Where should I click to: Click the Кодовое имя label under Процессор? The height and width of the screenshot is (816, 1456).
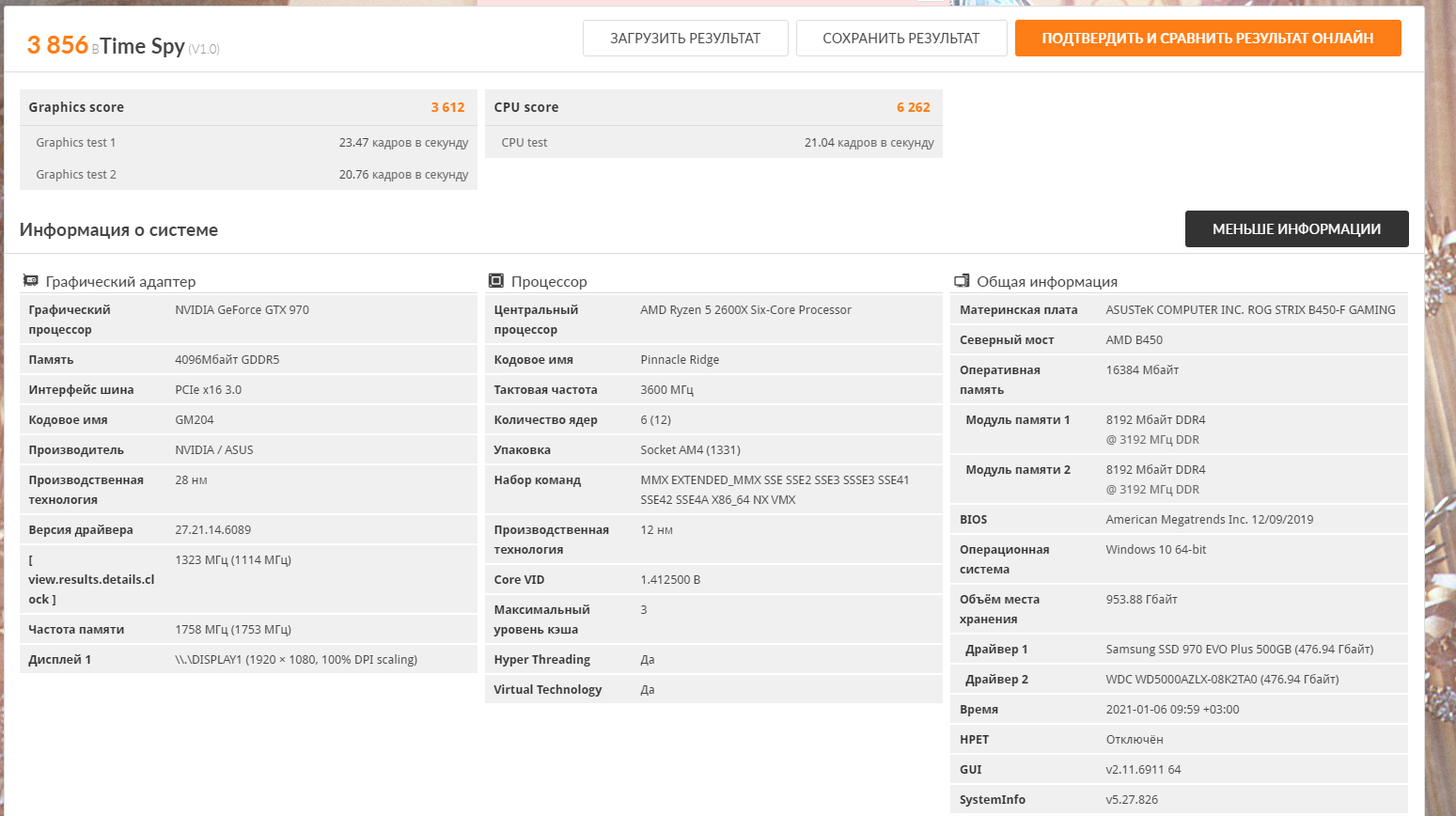[534, 360]
